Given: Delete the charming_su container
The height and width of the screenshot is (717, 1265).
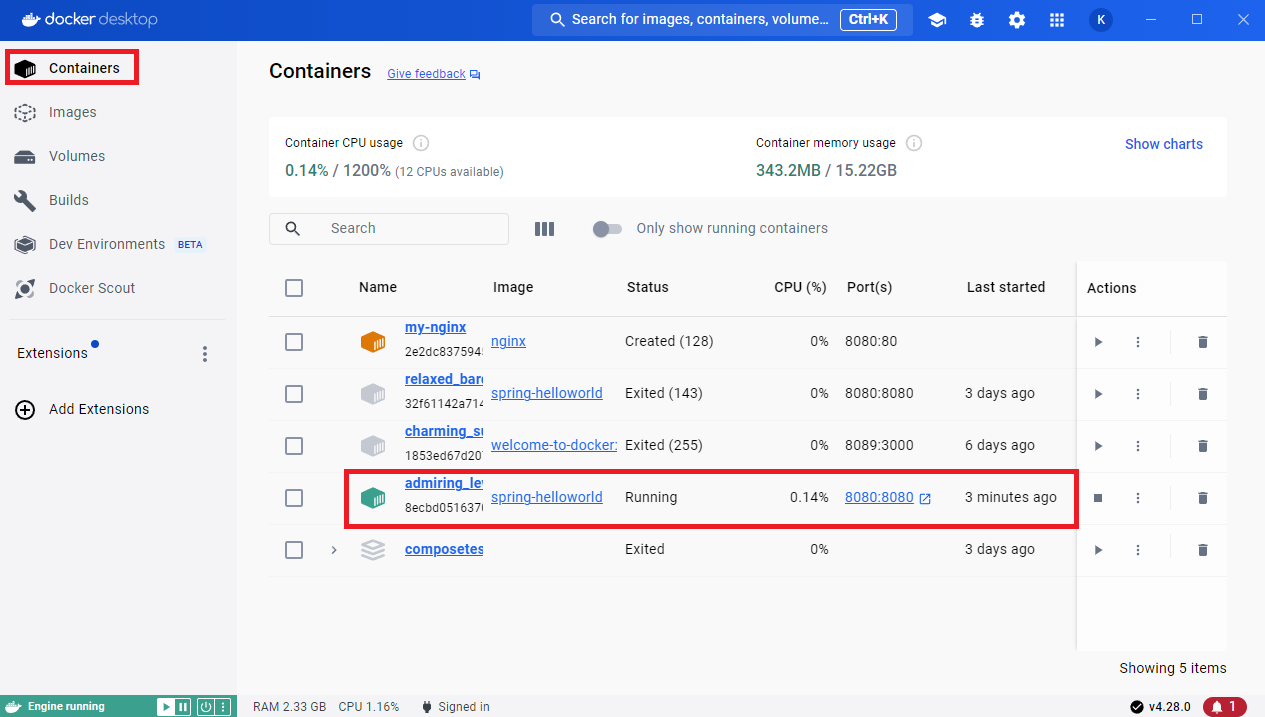Looking at the screenshot, I should (x=1203, y=446).
